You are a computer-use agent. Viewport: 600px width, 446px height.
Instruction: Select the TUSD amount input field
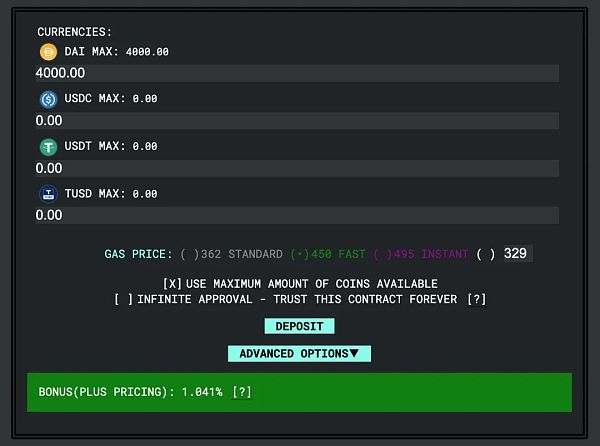(x=296, y=215)
